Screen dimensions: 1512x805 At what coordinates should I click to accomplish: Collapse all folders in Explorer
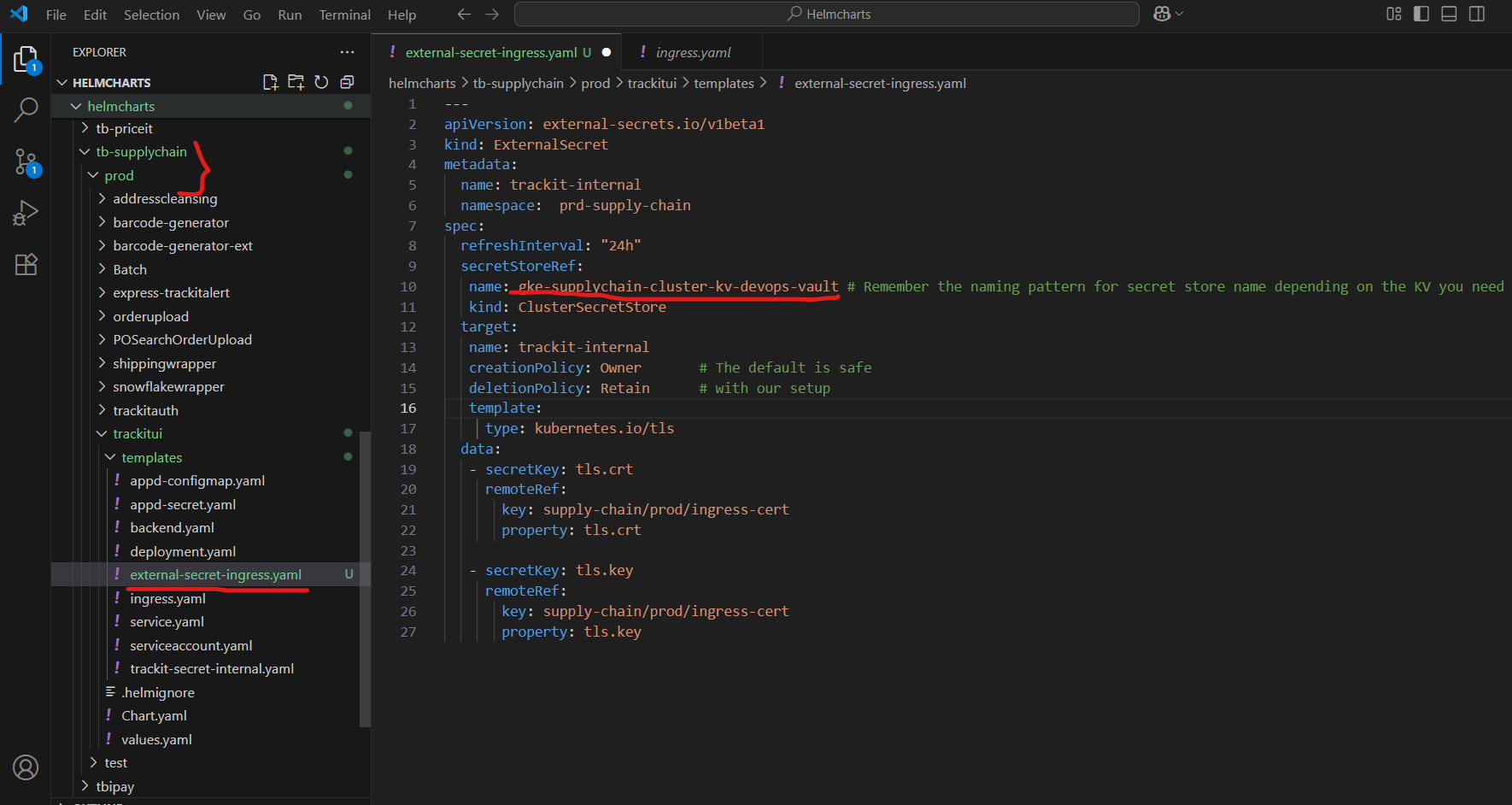tap(347, 82)
